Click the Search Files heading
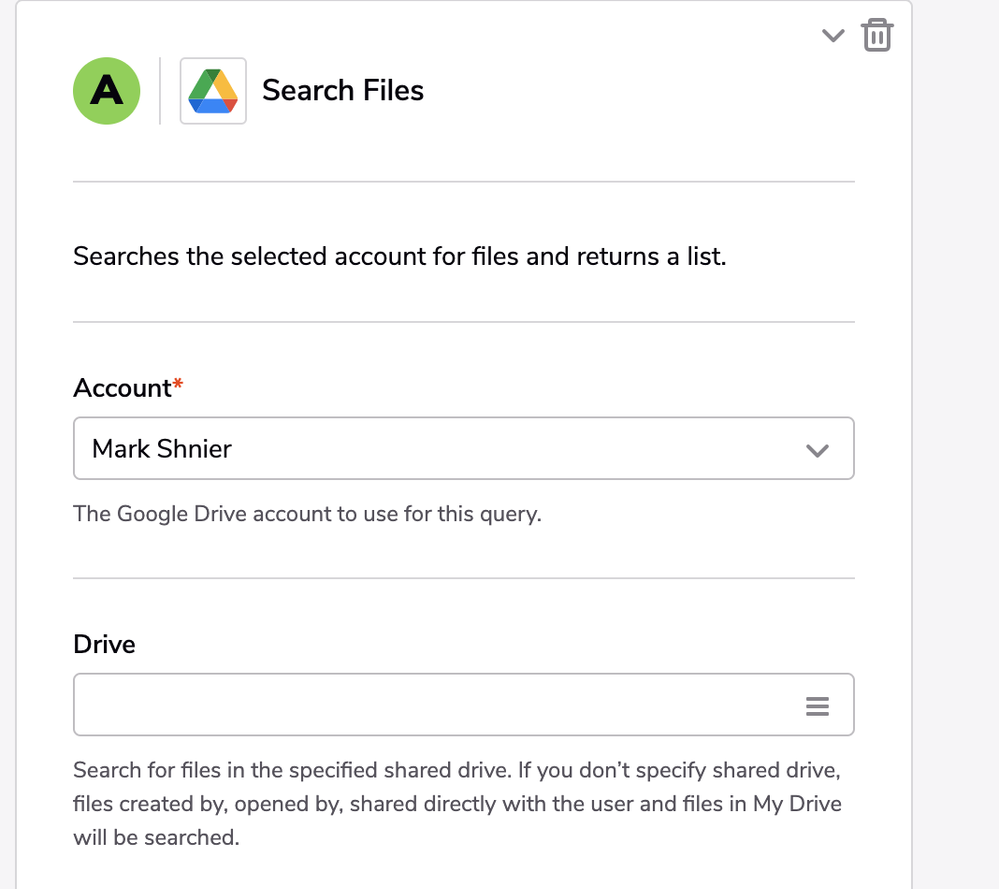The height and width of the screenshot is (889, 999). [x=343, y=90]
